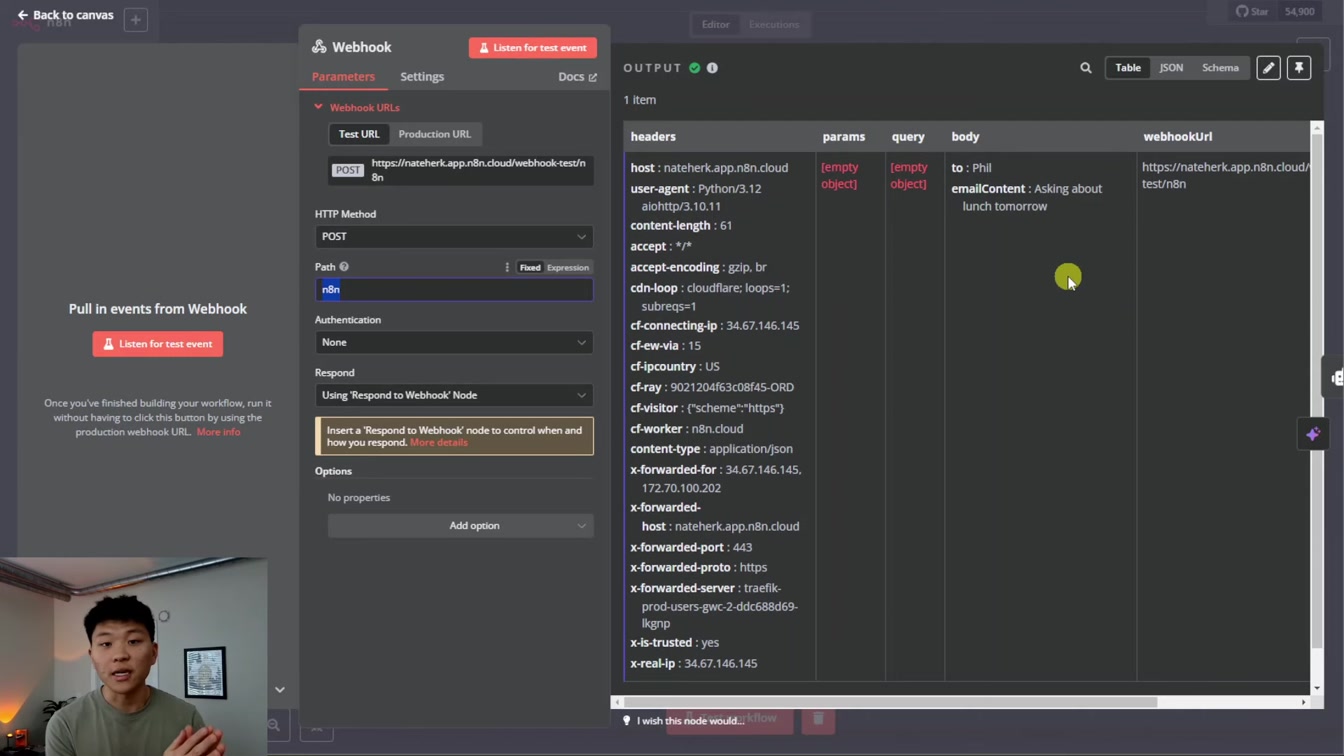The width and height of the screenshot is (1344, 756).
Task: Select the Test URL toggle
Action: 359,134
